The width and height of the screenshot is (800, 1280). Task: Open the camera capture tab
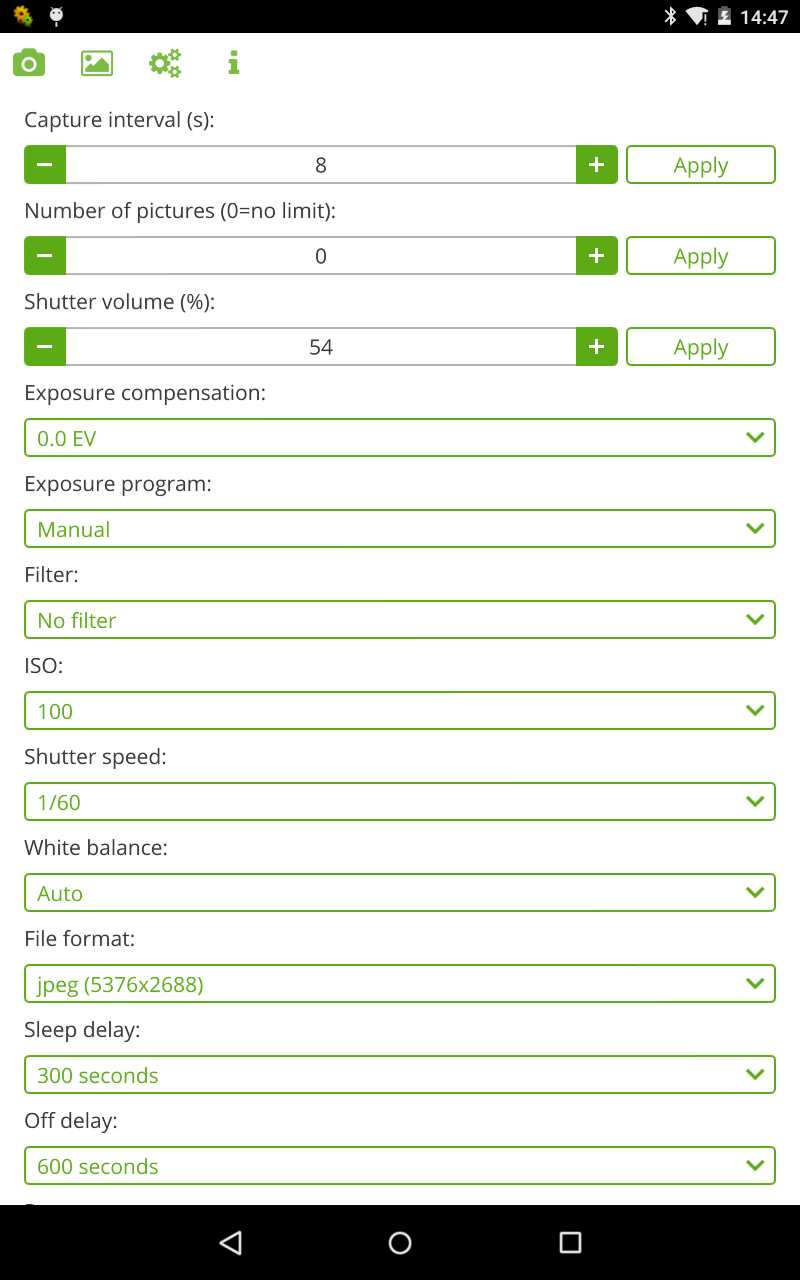tap(29, 63)
